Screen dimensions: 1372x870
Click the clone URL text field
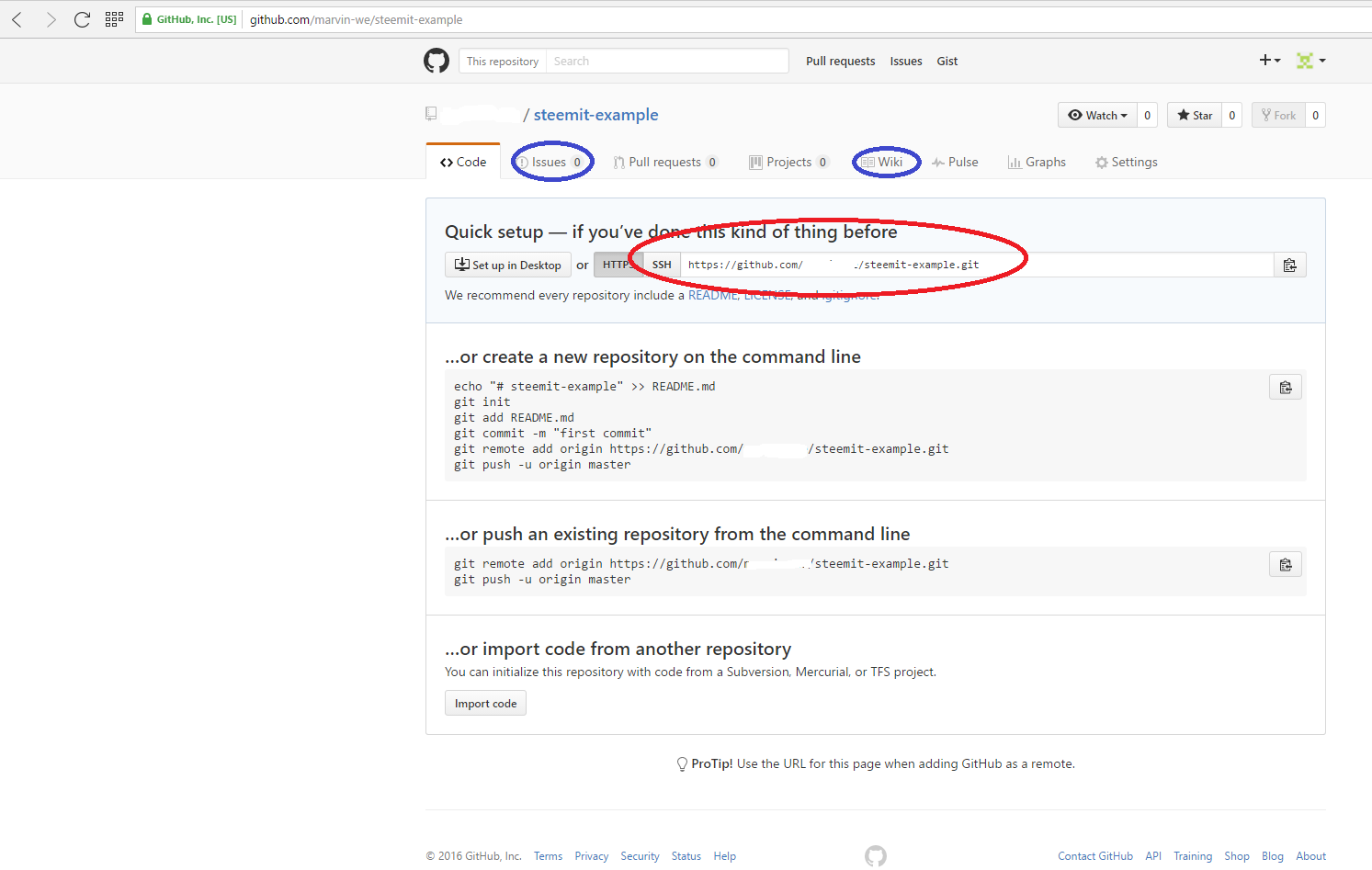point(977,265)
